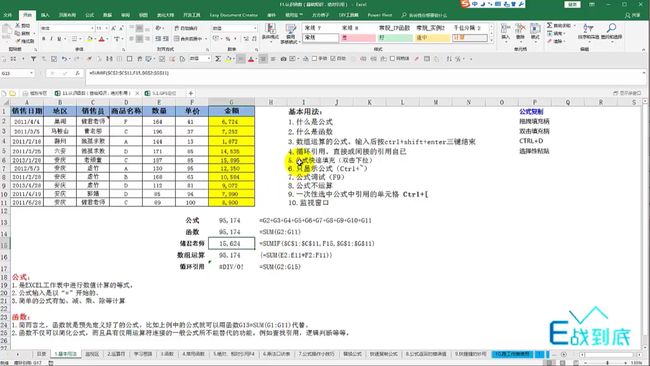Switch to the 目录 sheet tab
Screen dimensions: 650x366
point(41,354)
